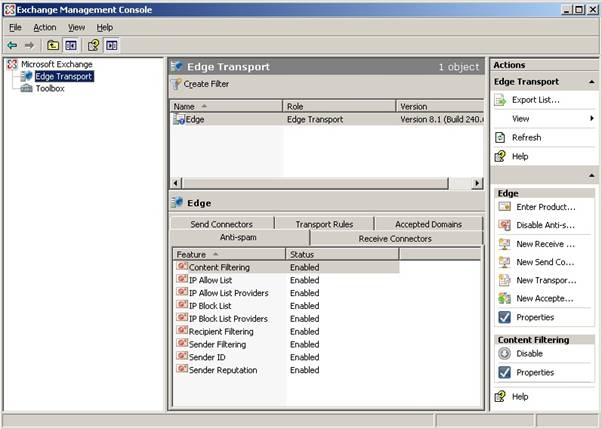This screenshot has width=602, height=429.
Task: Click New Receive Connector icon
Action: coord(504,244)
